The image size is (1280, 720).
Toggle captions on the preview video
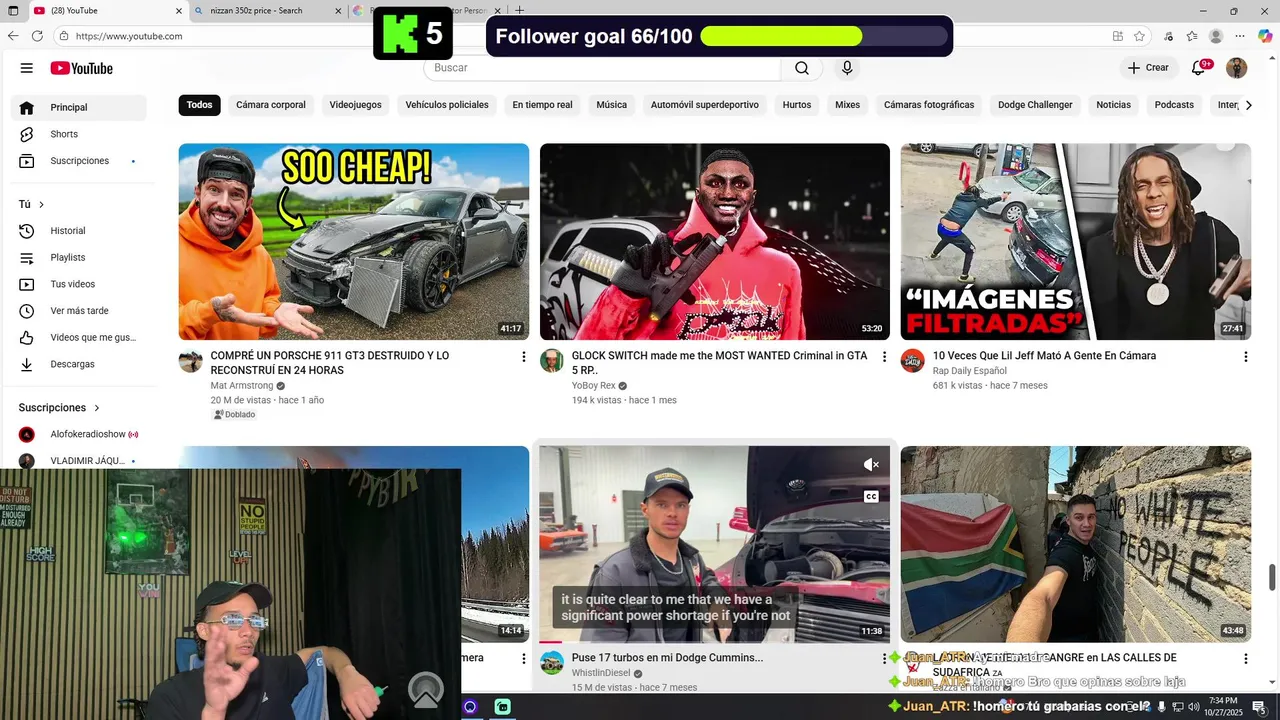click(872, 496)
